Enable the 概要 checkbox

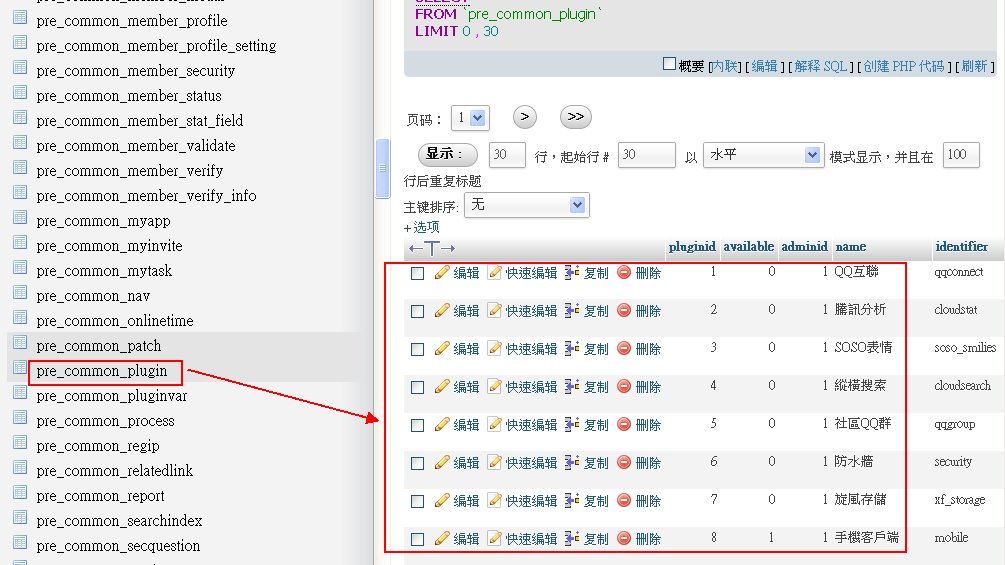pyautogui.click(x=670, y=64)
